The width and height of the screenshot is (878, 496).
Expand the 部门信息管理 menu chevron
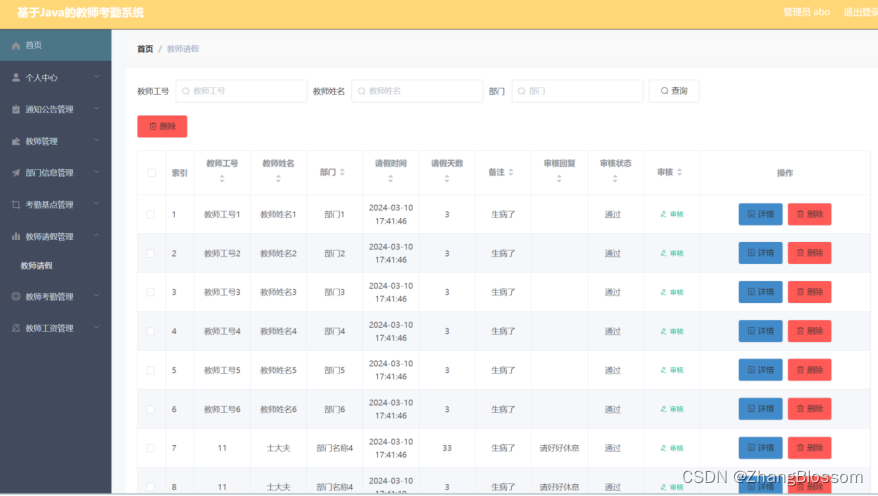(x=96, y=172)
